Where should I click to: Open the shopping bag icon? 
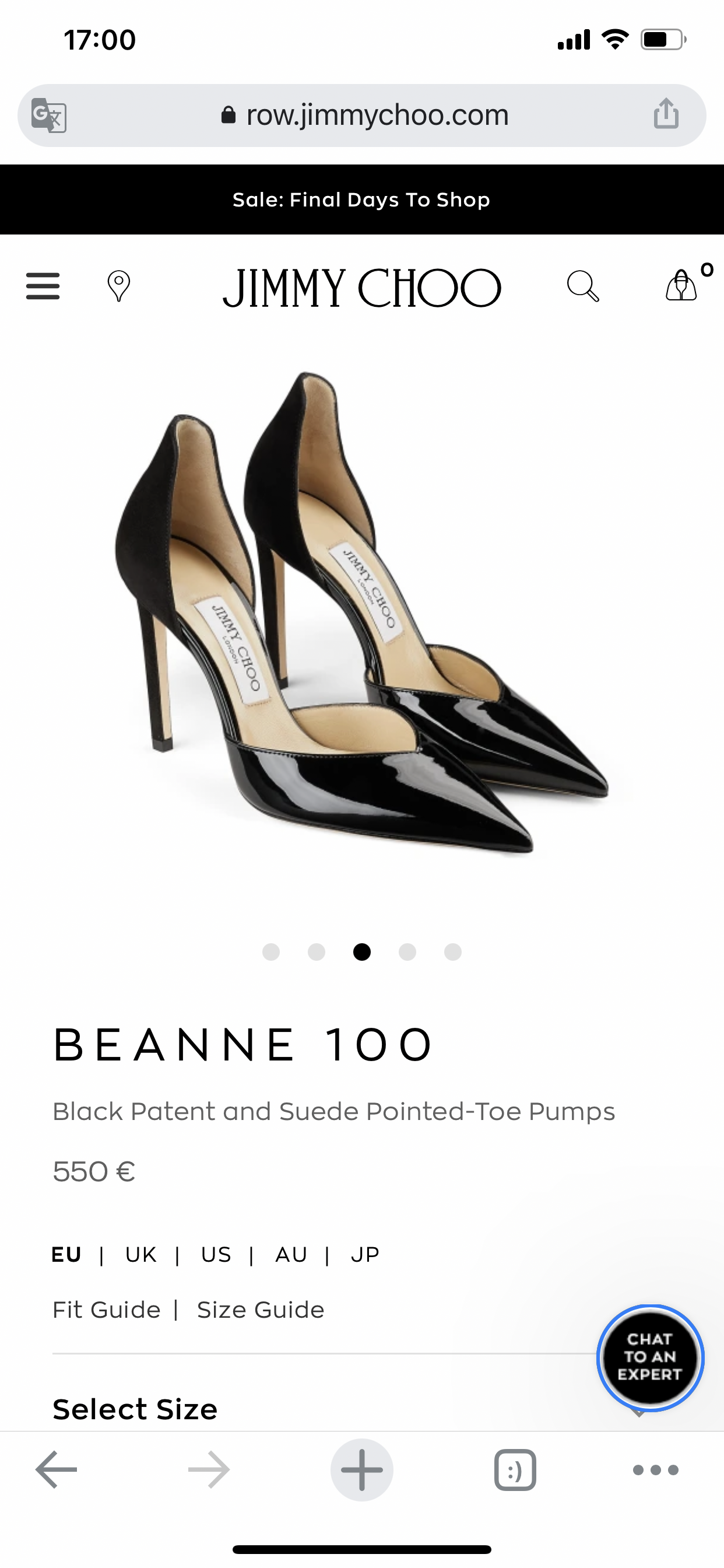click(x=681, y=285)
